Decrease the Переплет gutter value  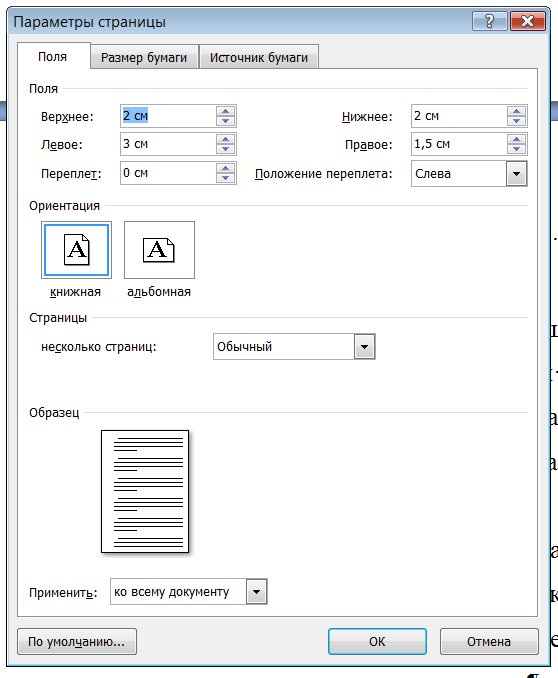tap(225, 178)
